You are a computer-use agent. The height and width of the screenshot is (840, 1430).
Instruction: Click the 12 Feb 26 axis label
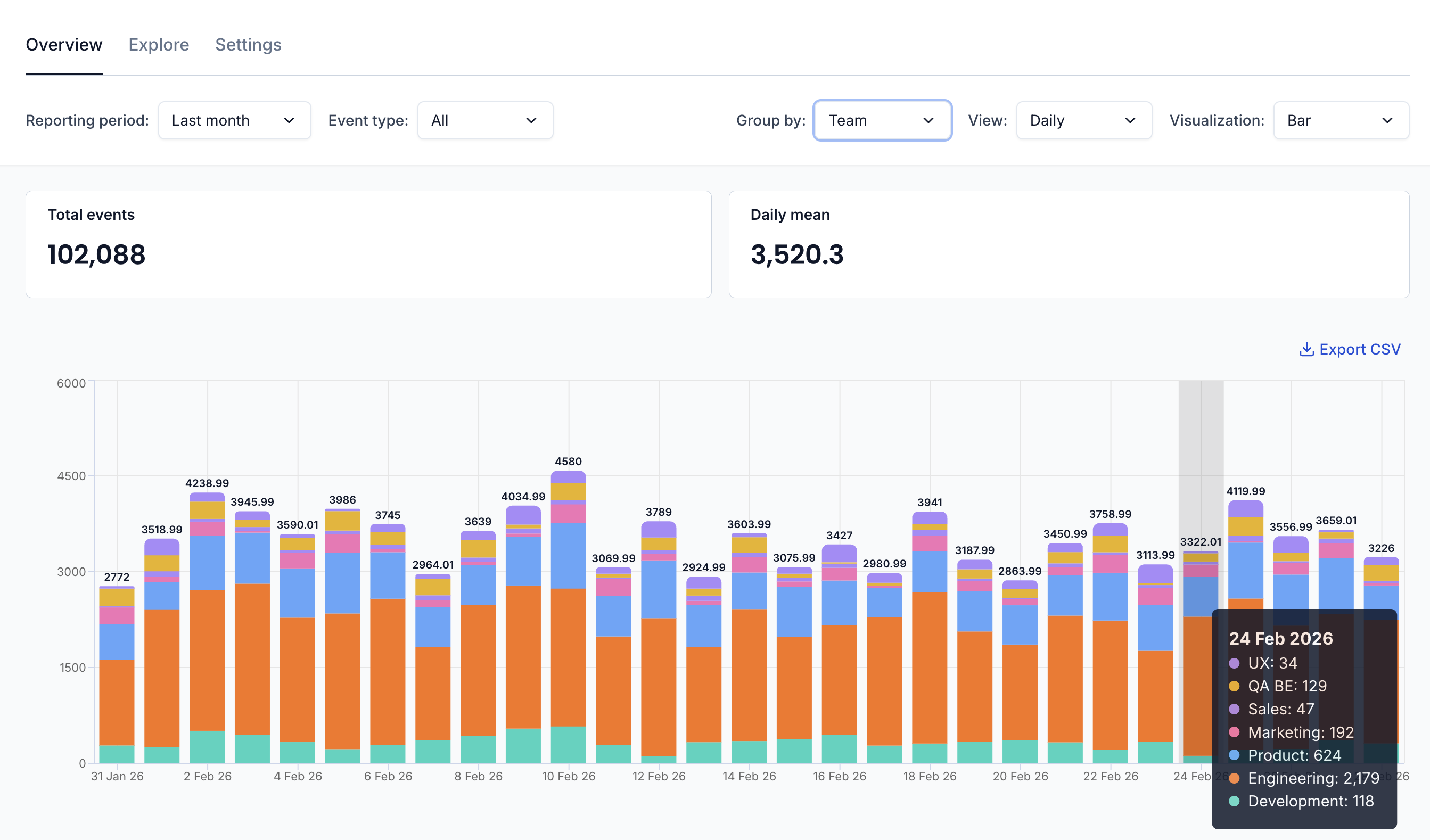click(x=659, y=777)
